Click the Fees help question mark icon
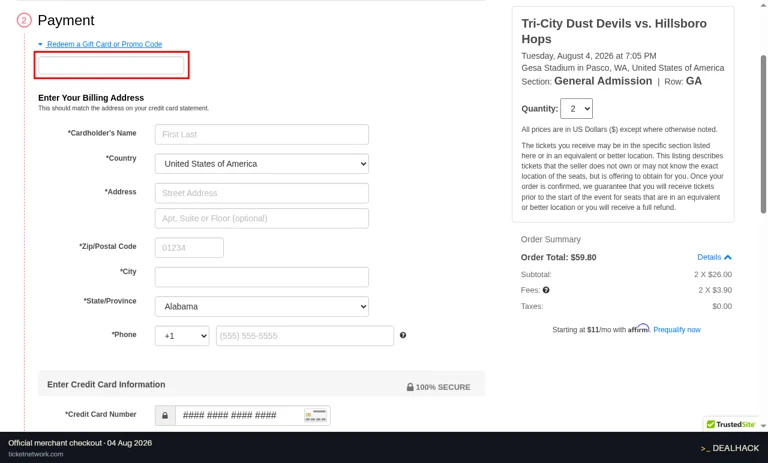768x463 pixels. tap(546, 290)
